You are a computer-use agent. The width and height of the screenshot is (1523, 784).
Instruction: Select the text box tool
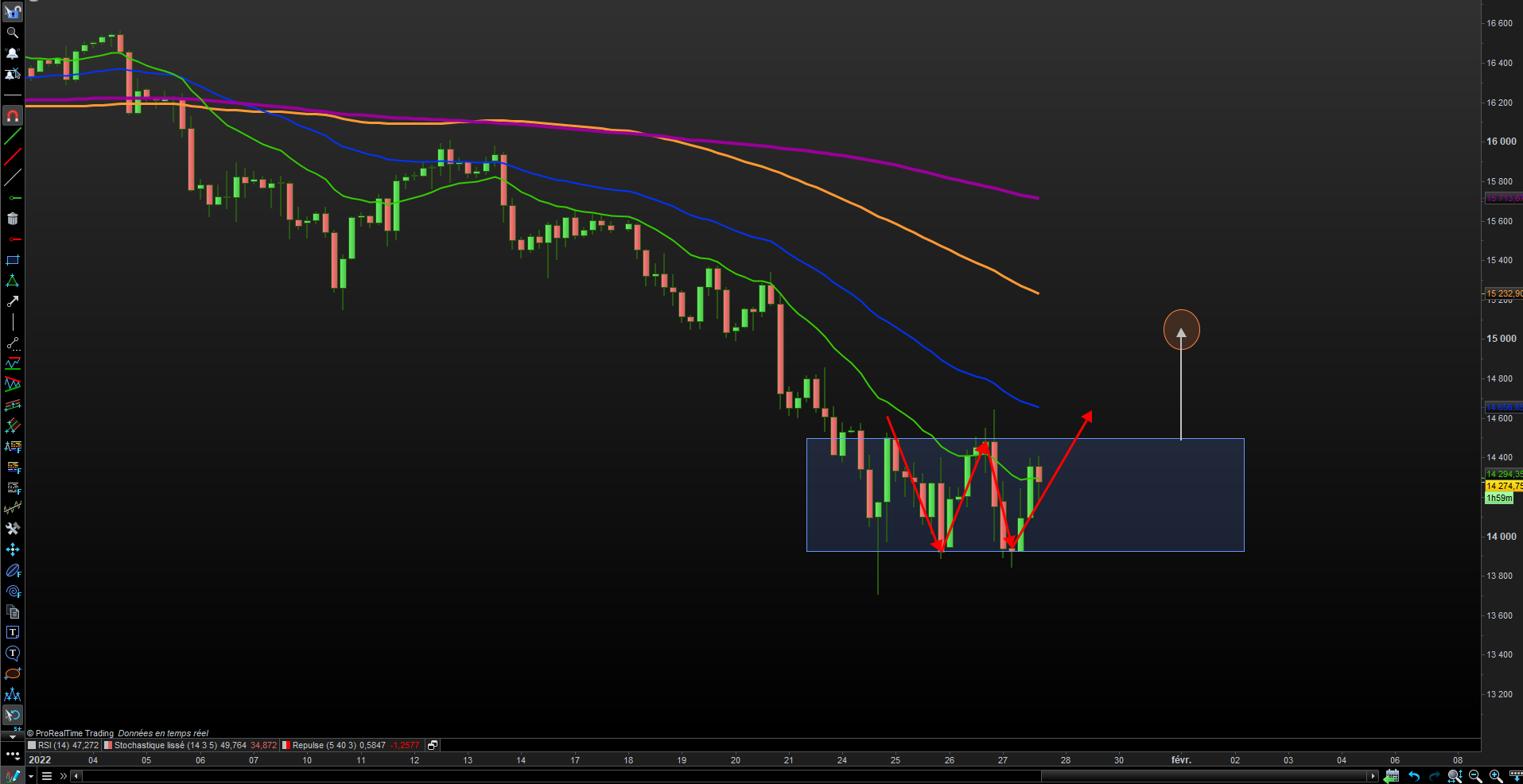coord(12,632)
